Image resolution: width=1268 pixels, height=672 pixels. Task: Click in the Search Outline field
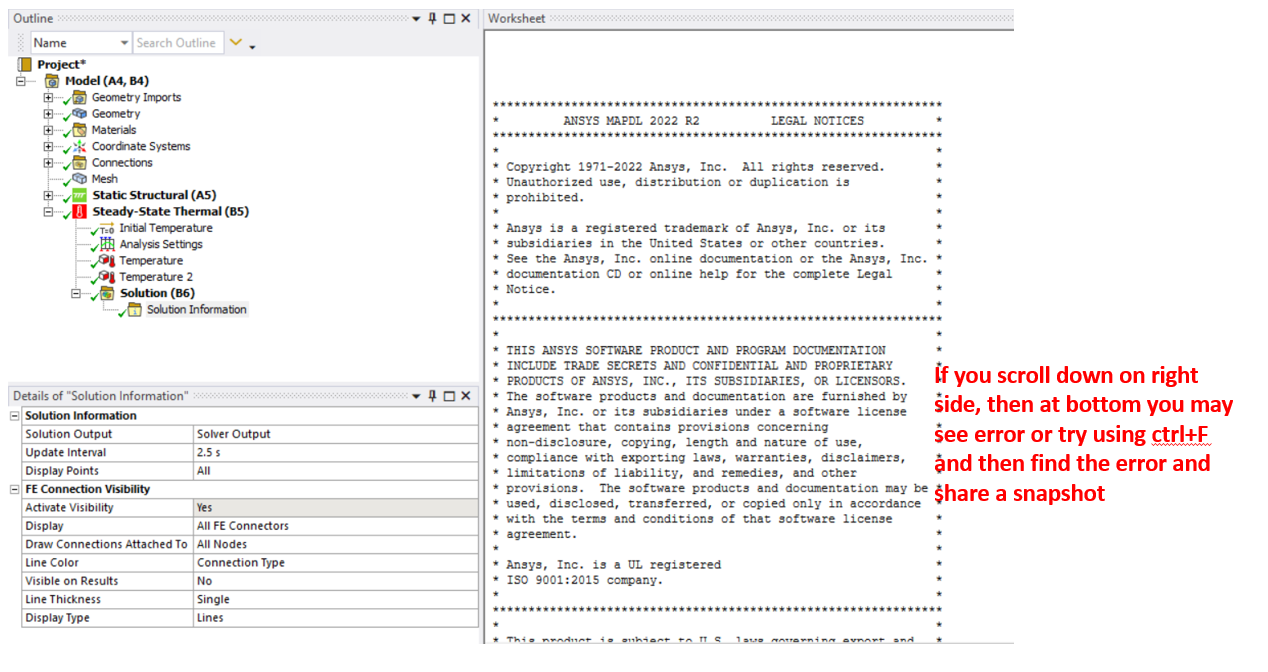176,43
